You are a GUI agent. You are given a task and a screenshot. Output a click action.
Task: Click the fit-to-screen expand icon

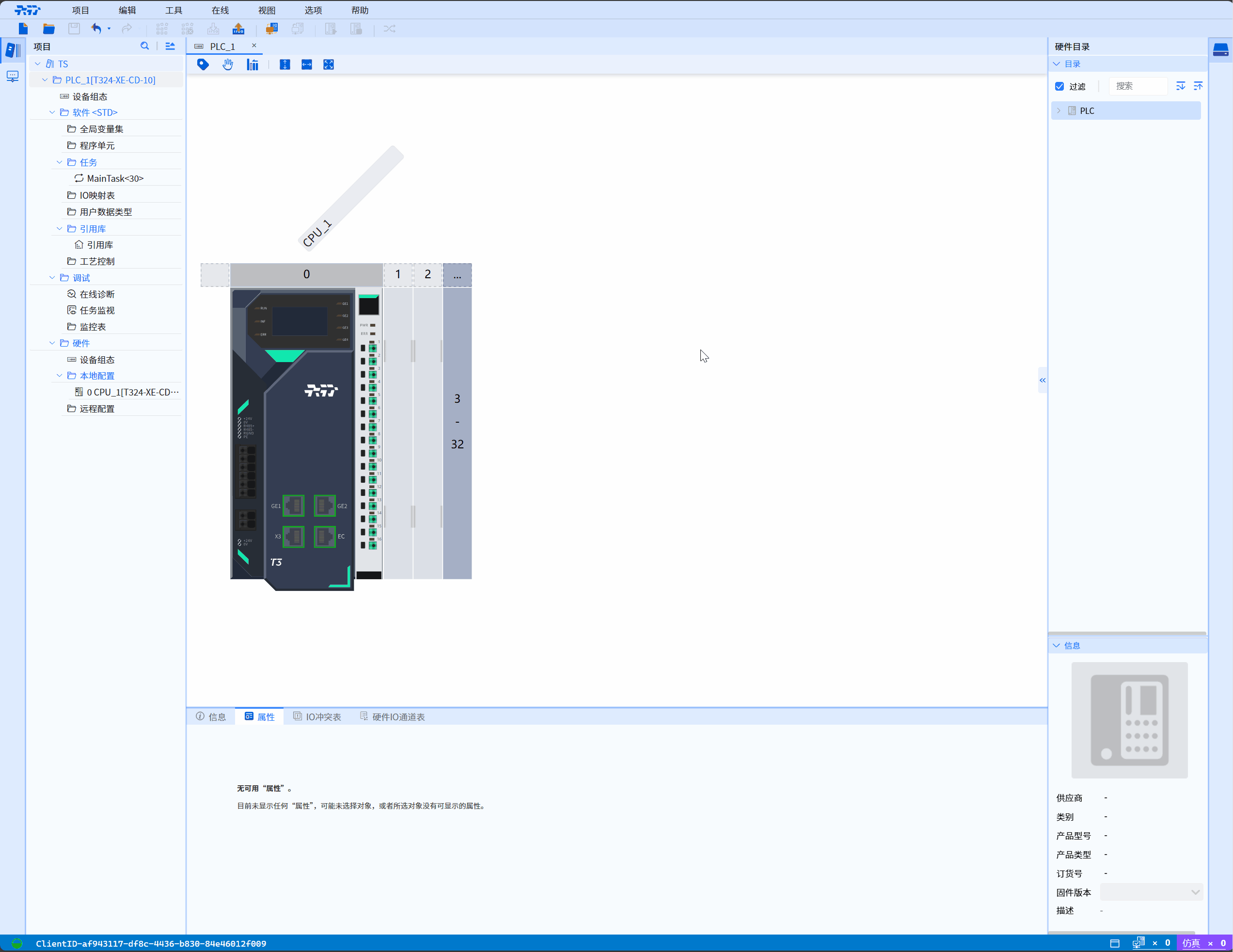[x=328, y=65]
